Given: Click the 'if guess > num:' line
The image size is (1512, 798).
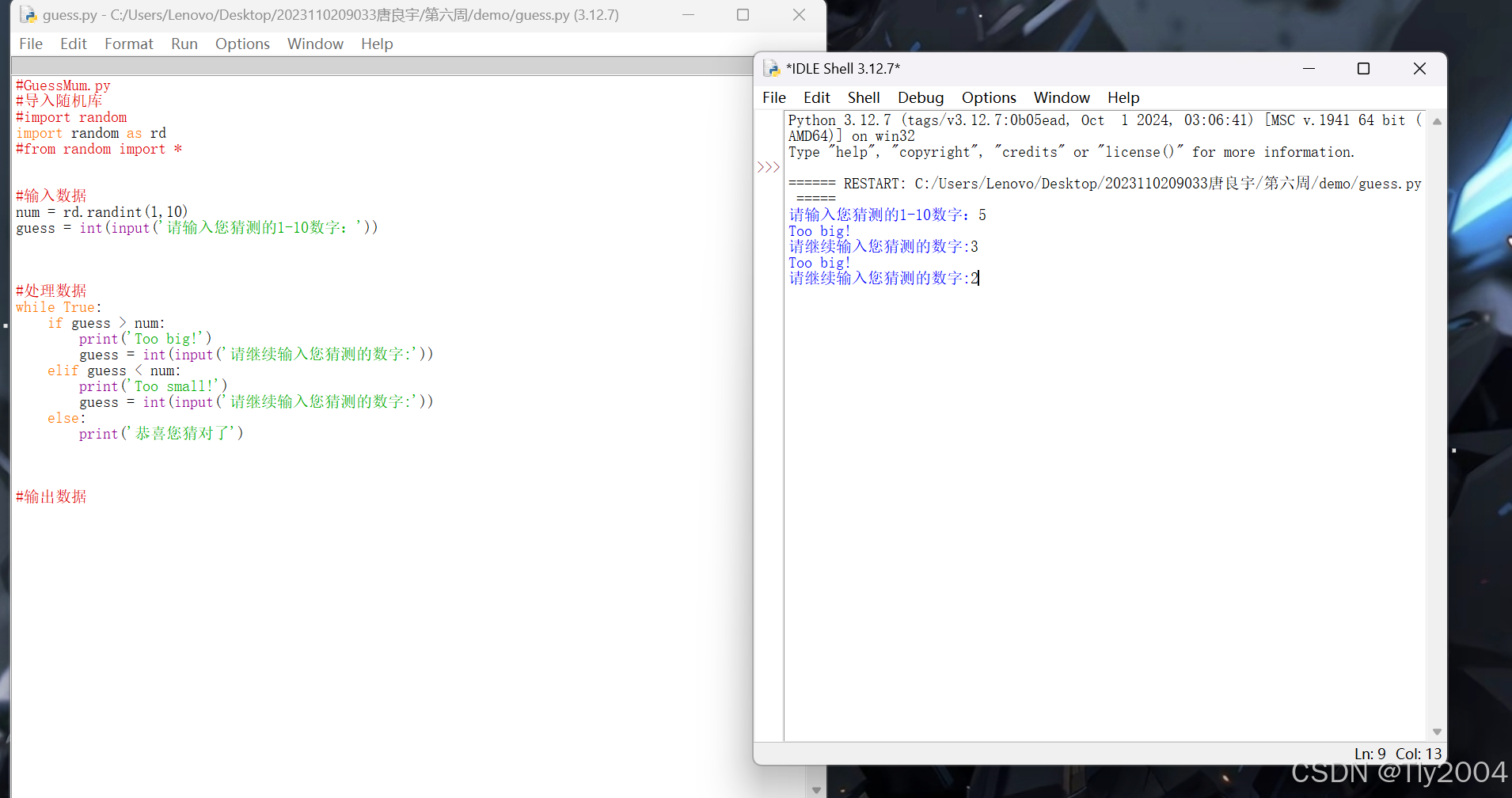Looking at the screenshot, I should (106, 323).
